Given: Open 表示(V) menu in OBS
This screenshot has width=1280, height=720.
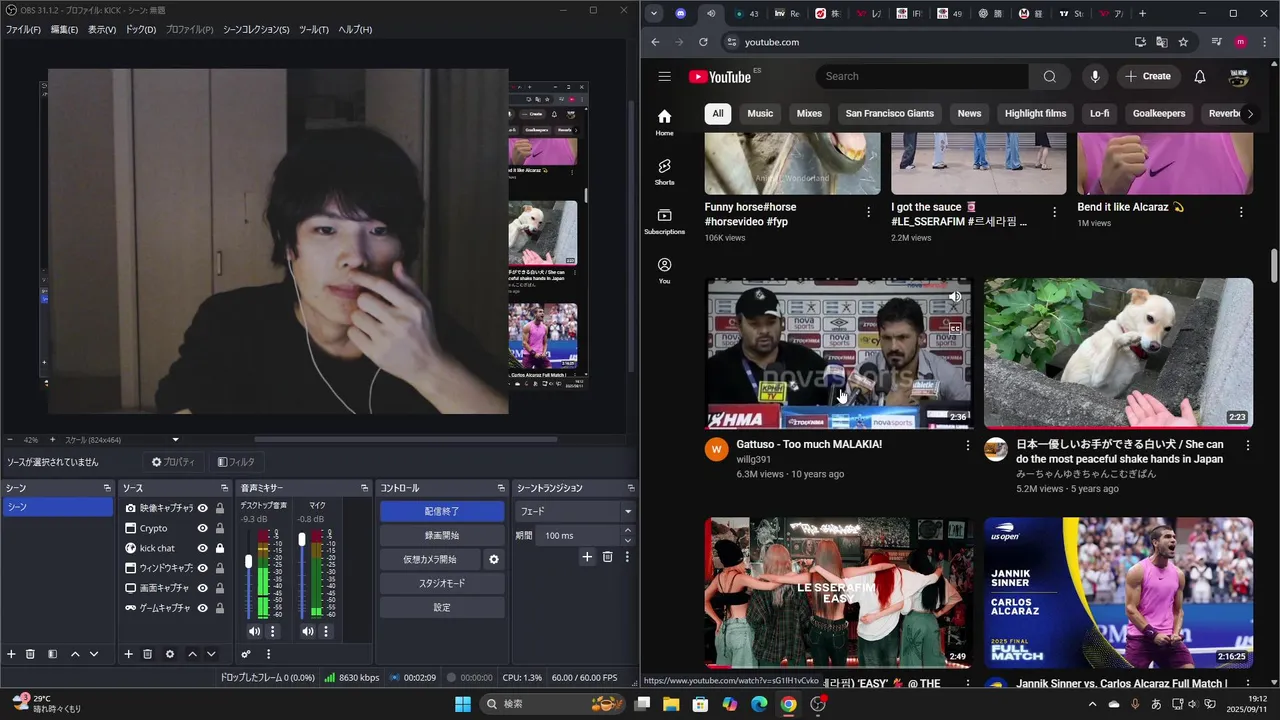Looking at the screenshot, I should (x=102, y=30).
